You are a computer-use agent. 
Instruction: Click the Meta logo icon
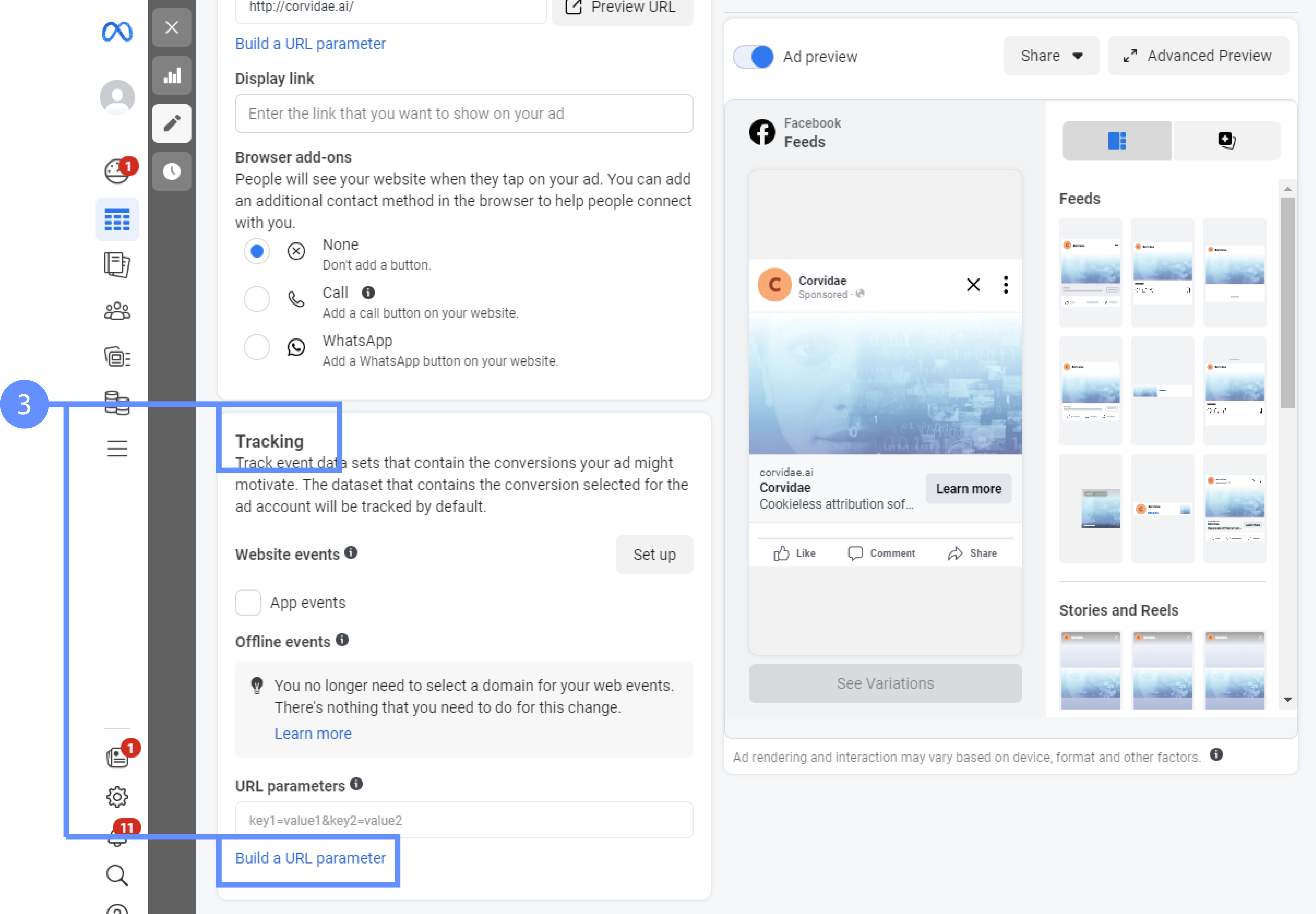pos(117,31)
